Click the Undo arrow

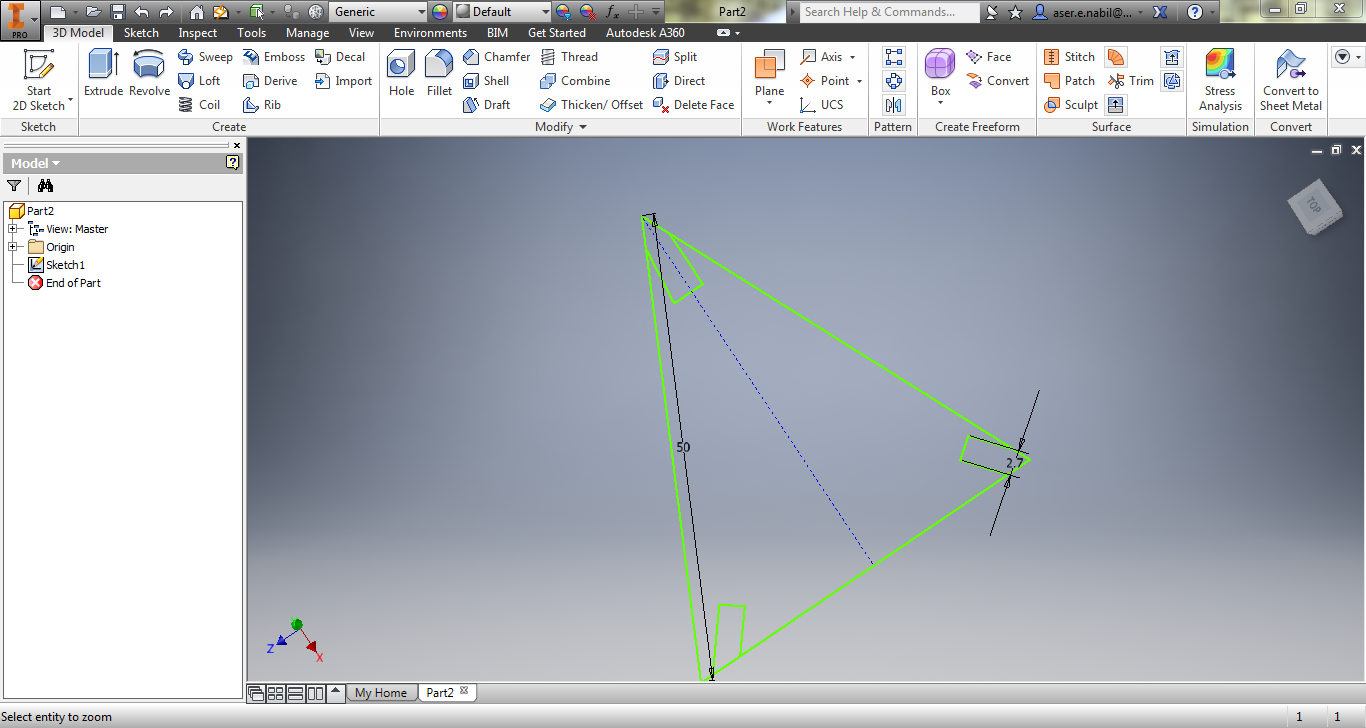142,12
